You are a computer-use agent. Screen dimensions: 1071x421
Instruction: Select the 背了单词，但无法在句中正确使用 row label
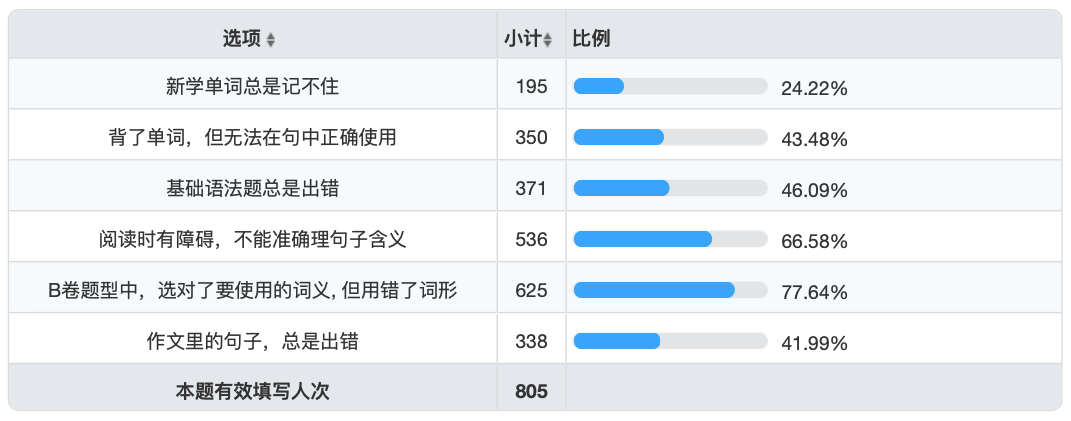tap(252, 138)
